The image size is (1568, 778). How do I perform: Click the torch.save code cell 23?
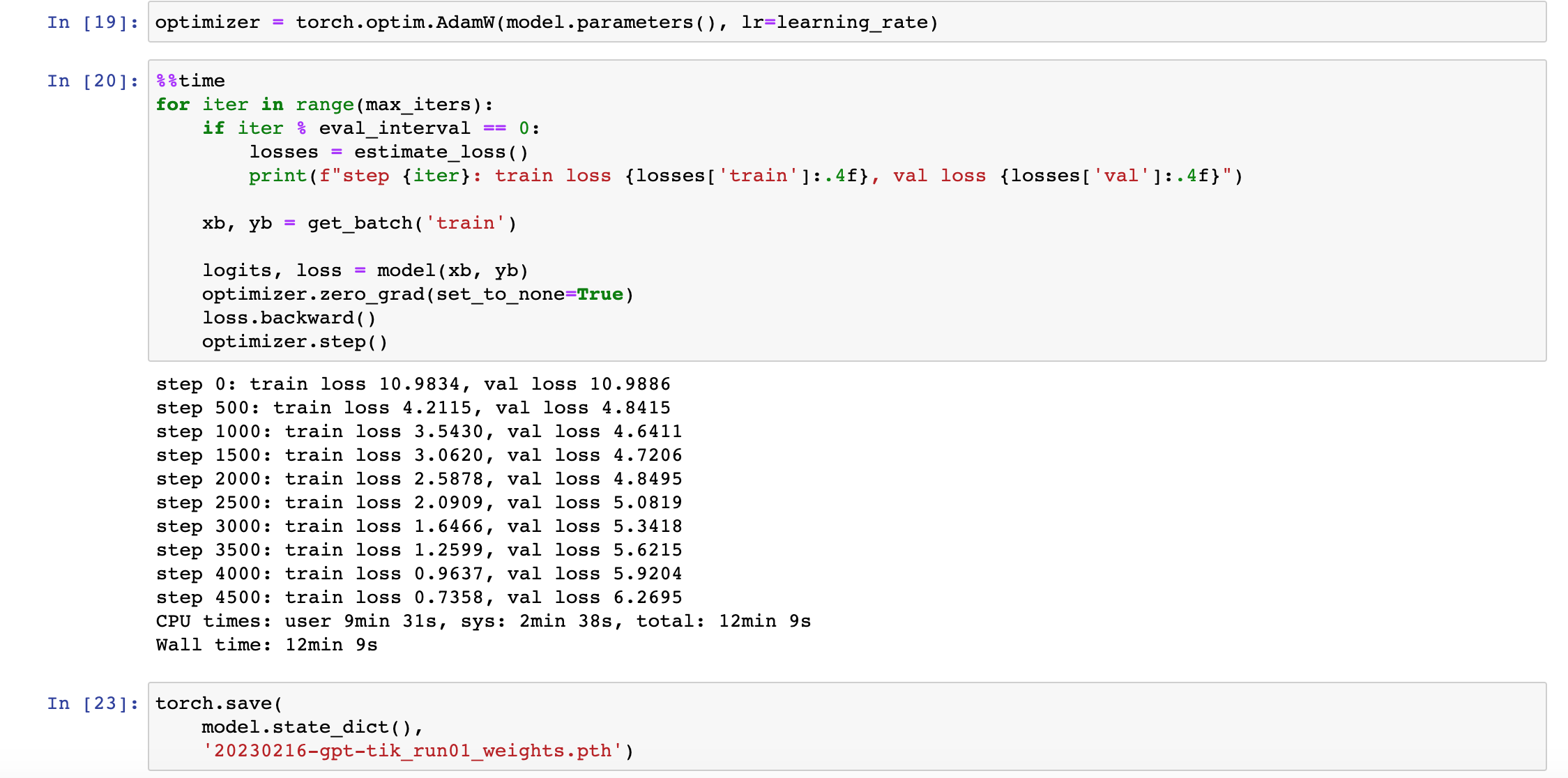[x=847, y=726]
